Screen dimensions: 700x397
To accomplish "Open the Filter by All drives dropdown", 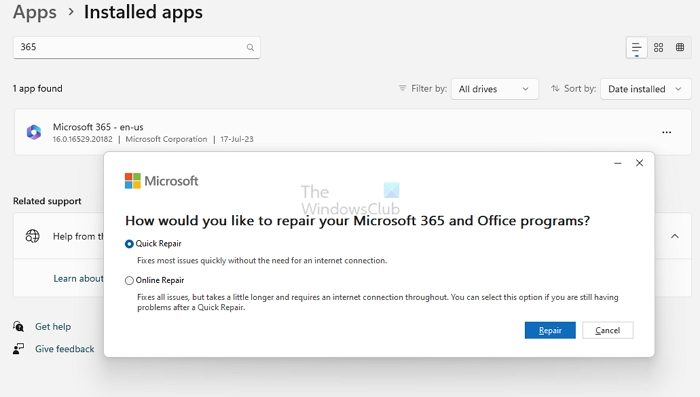I will click(x=494, y=89).
